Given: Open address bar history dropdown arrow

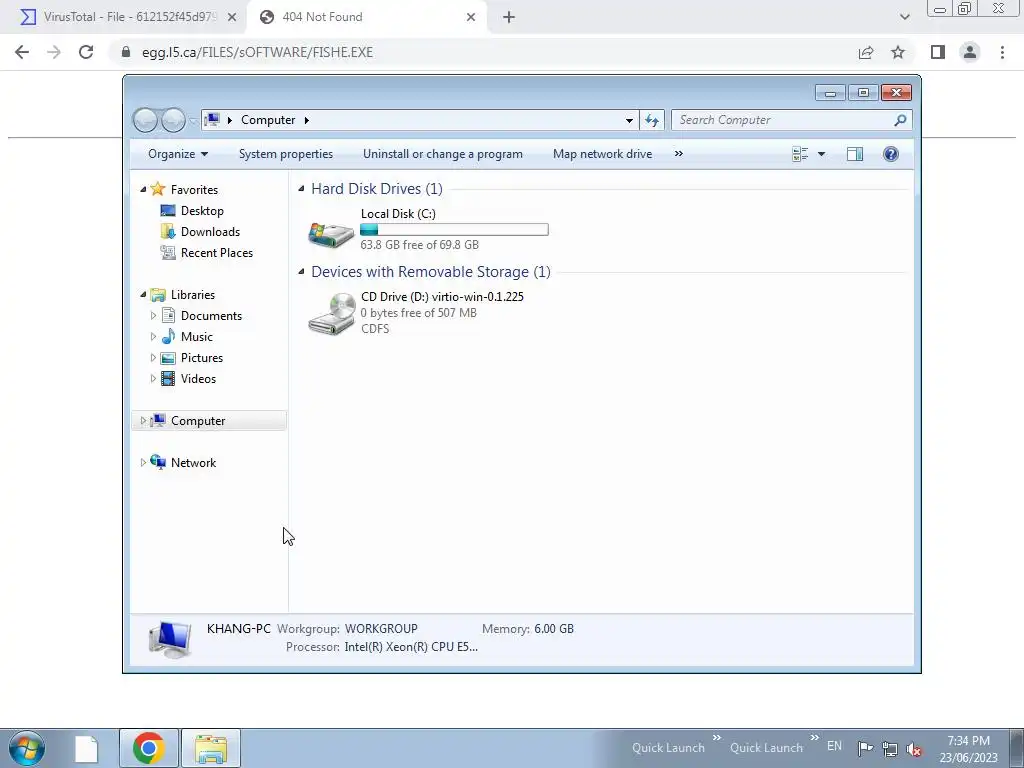Looking at the screenshot, I should coord(629,120).
